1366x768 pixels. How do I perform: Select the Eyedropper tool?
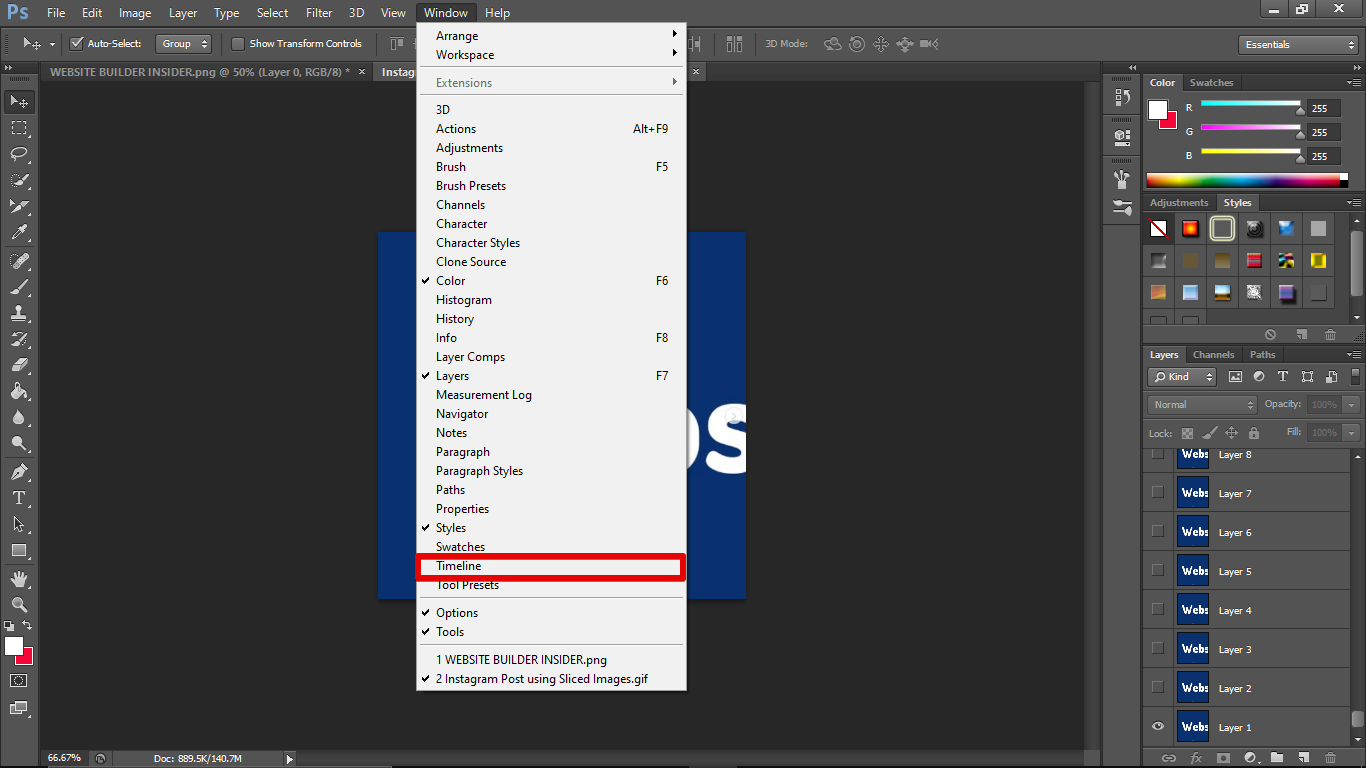(19, 232)
